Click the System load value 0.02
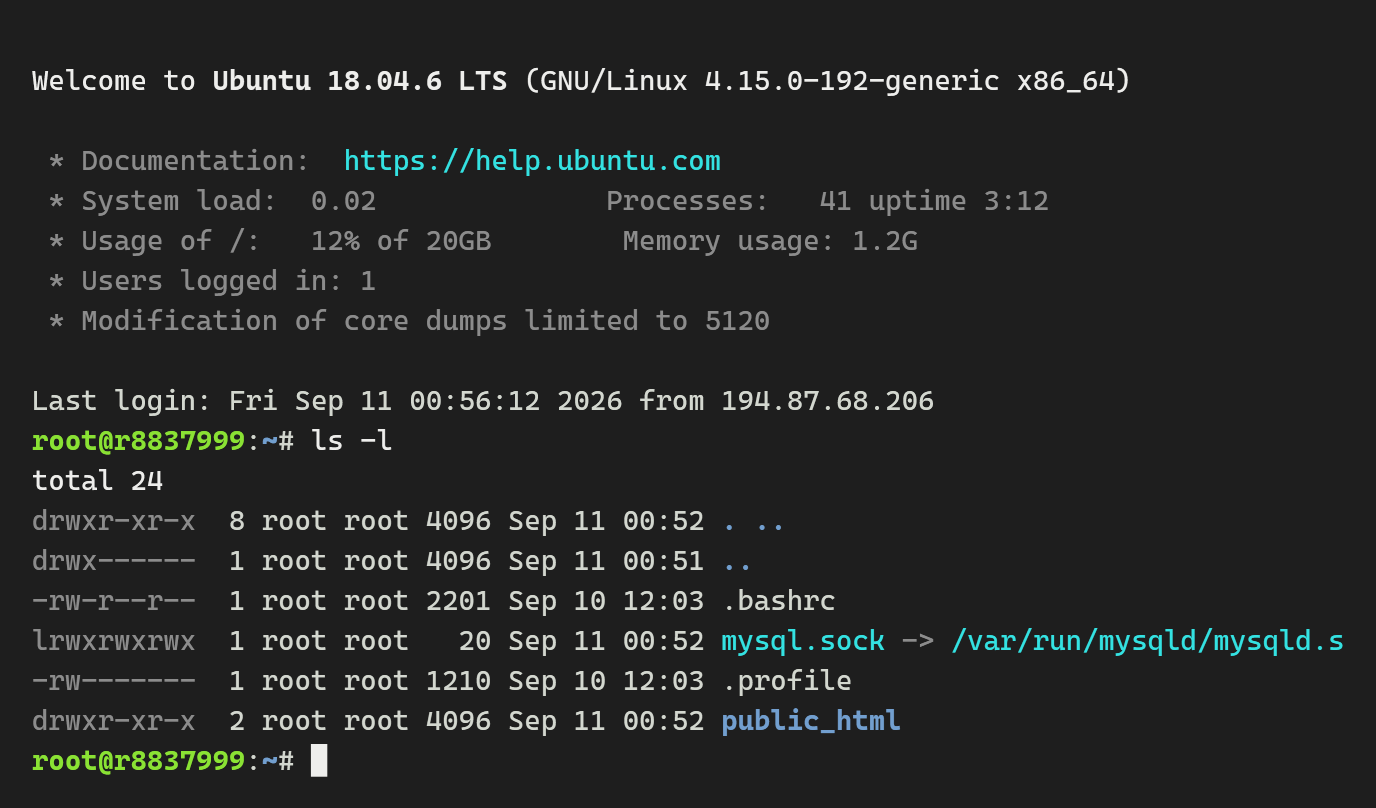 (343, 201)
